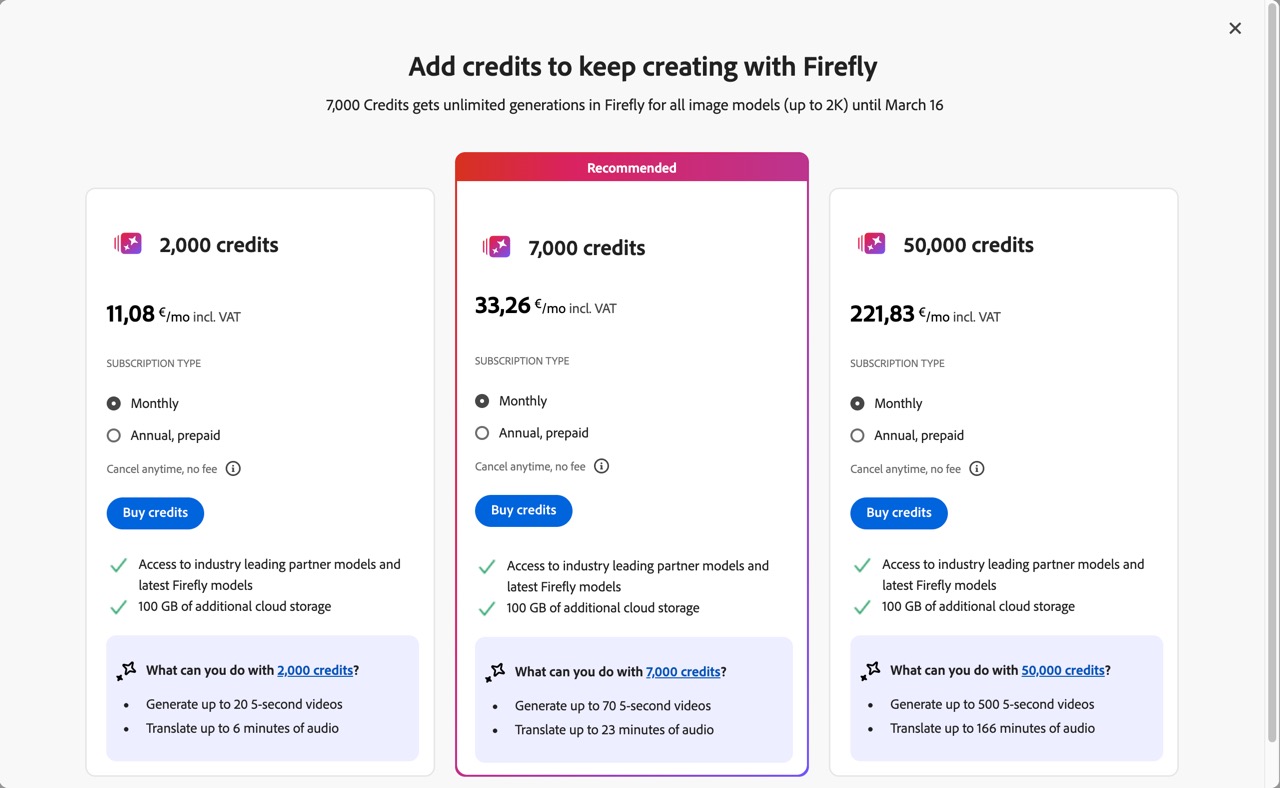Close the add credits dialog
Viewport: 1280px width, 788px height.
(x=1235, y=28)
